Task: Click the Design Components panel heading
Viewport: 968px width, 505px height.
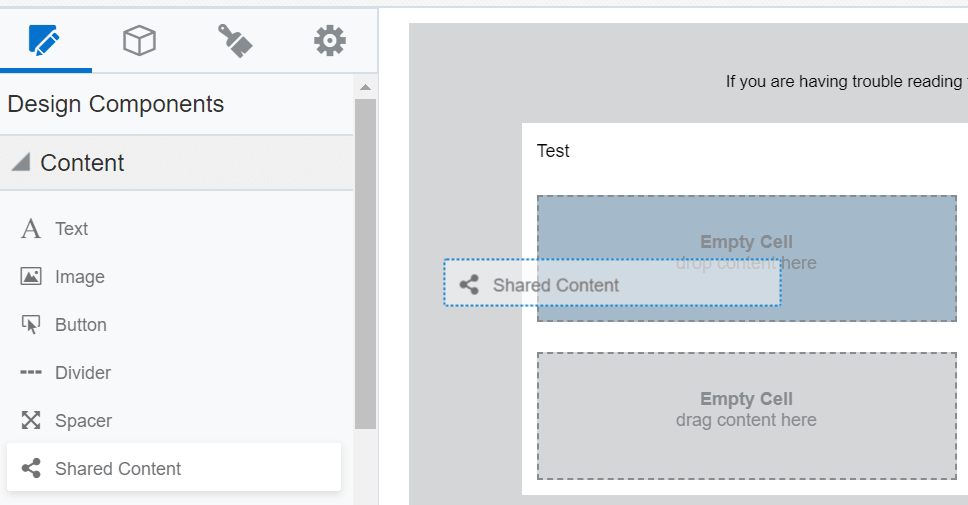Action: 116,104
